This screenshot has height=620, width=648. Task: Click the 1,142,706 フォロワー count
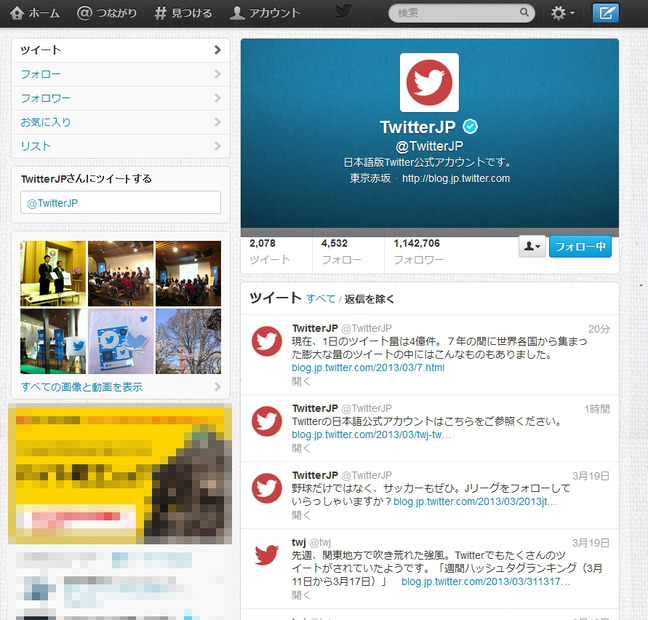[x=418, y=251]
